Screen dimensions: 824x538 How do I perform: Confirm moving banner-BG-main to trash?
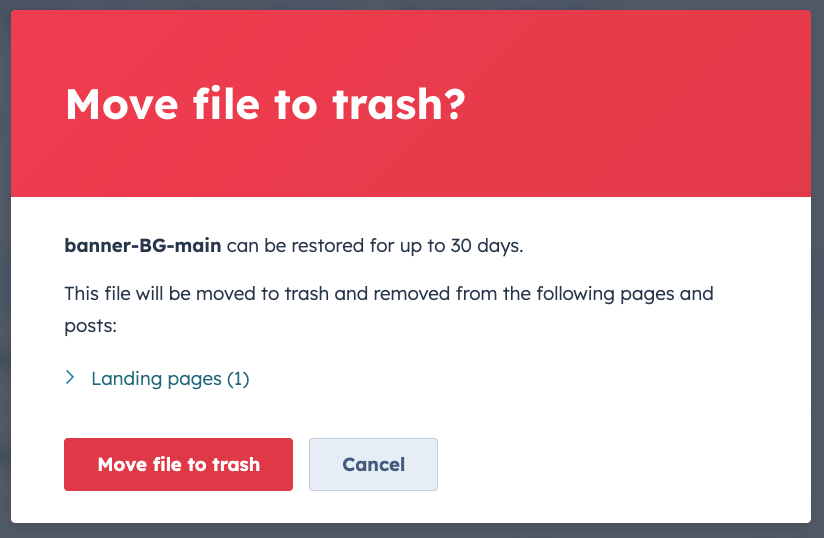coord(178,464)
